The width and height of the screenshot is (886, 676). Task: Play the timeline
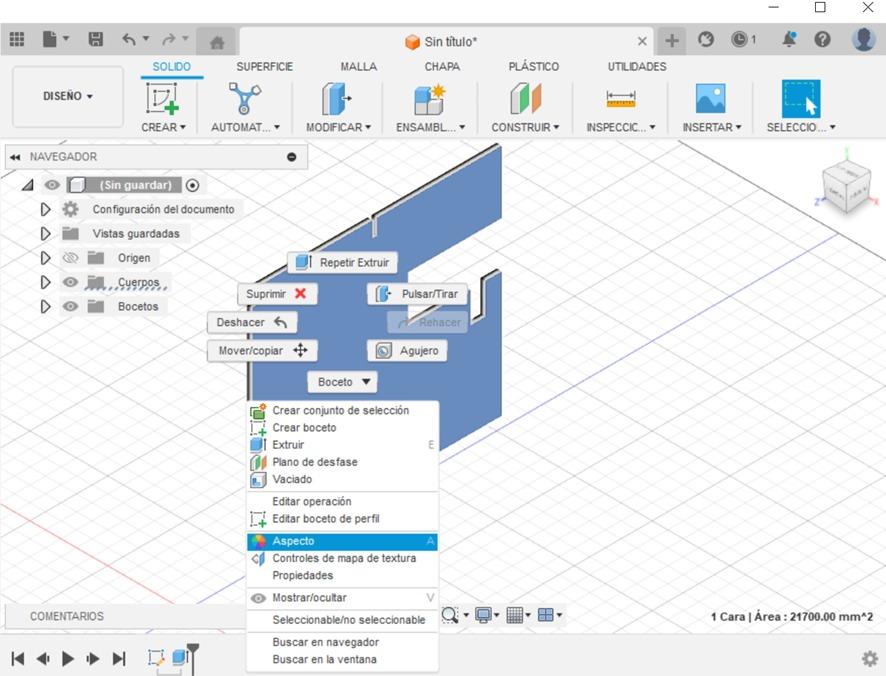[x=68, y=658]
